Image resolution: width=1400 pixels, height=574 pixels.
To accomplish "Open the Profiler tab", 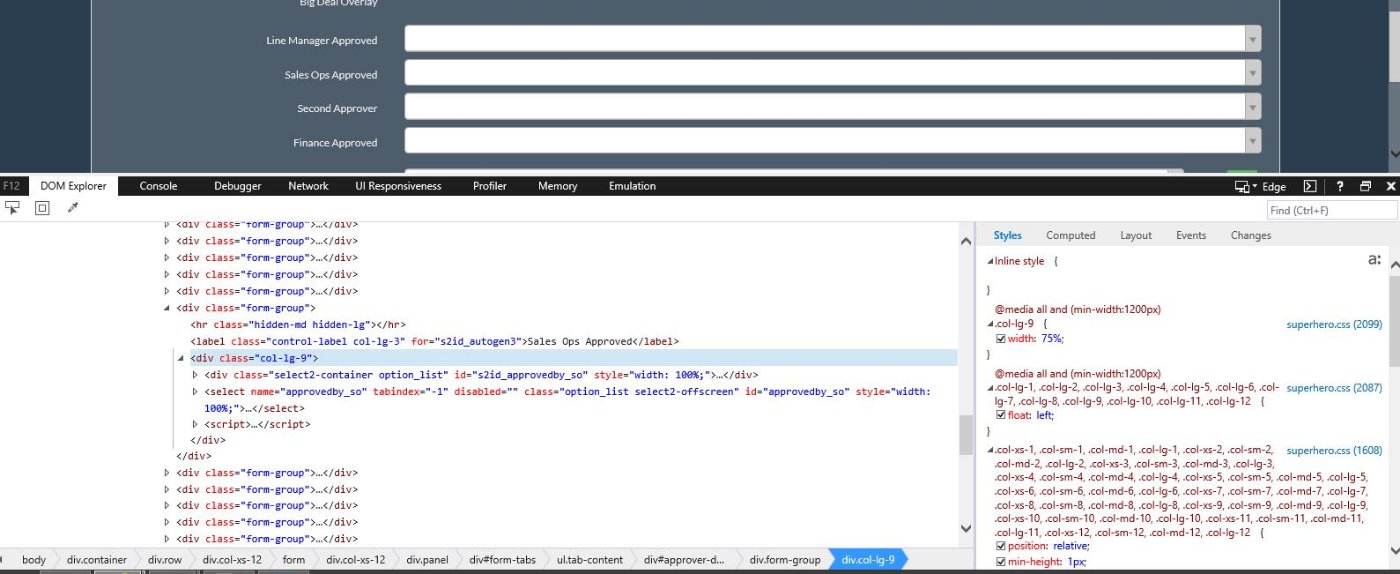I will [x=490, y=186].
